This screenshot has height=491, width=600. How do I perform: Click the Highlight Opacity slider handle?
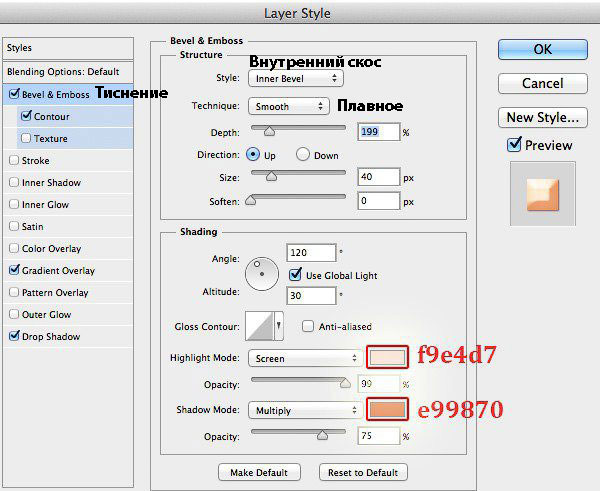point(345,383)
